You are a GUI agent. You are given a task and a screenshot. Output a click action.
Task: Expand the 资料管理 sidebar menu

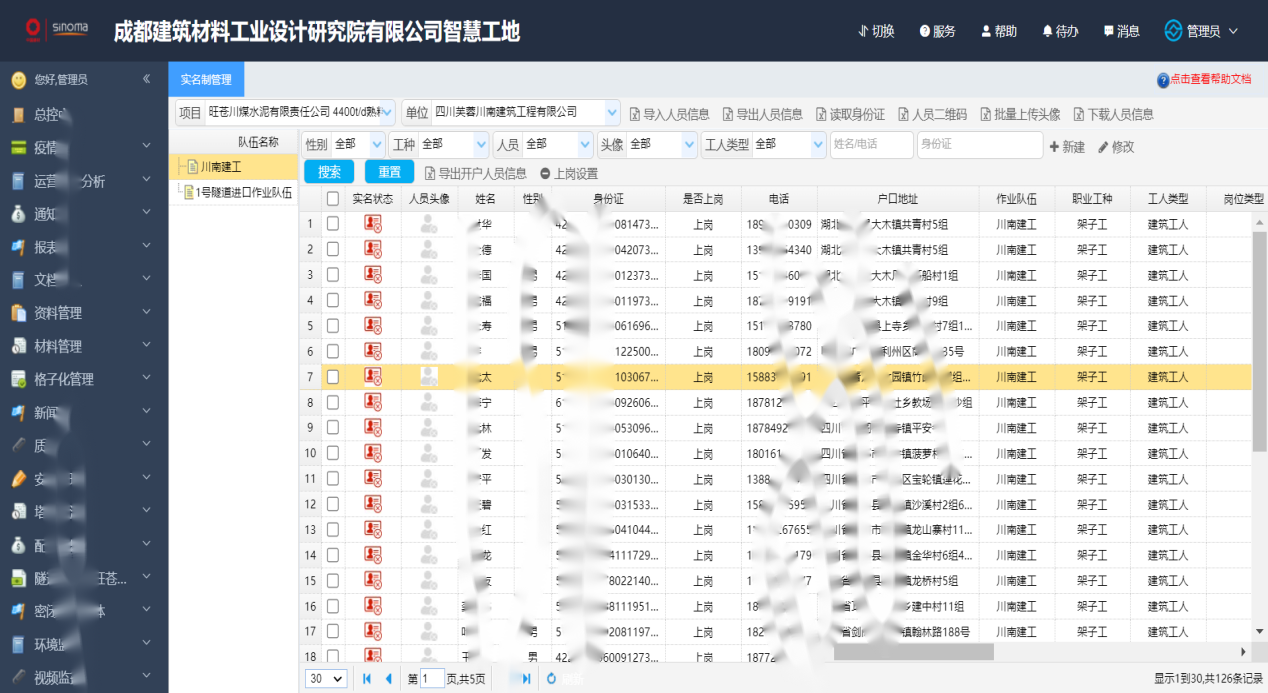pyautogui.click(x=84, y=313)
